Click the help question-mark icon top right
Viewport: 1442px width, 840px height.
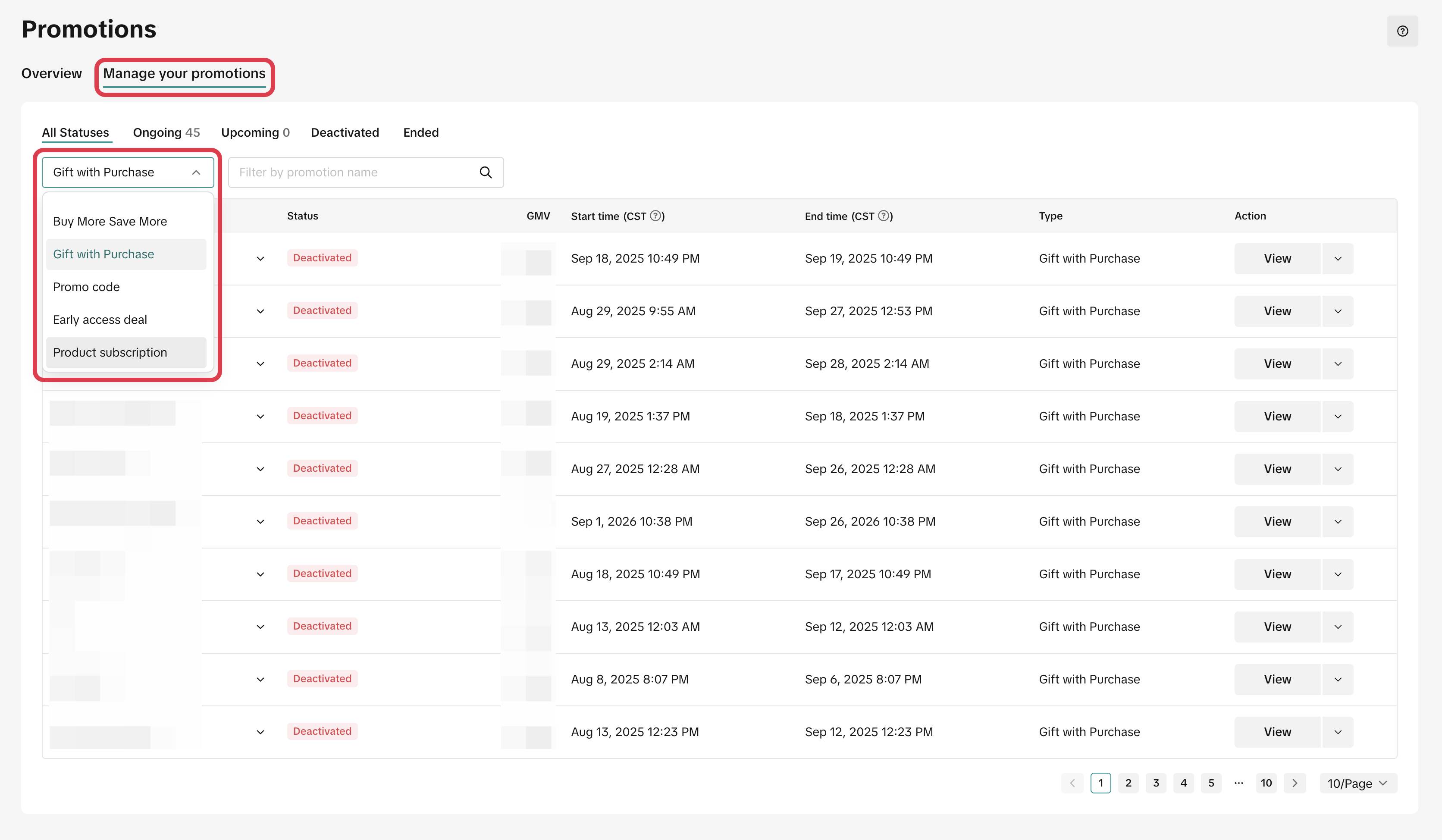pyautogui.click(x=1402, y=31)
